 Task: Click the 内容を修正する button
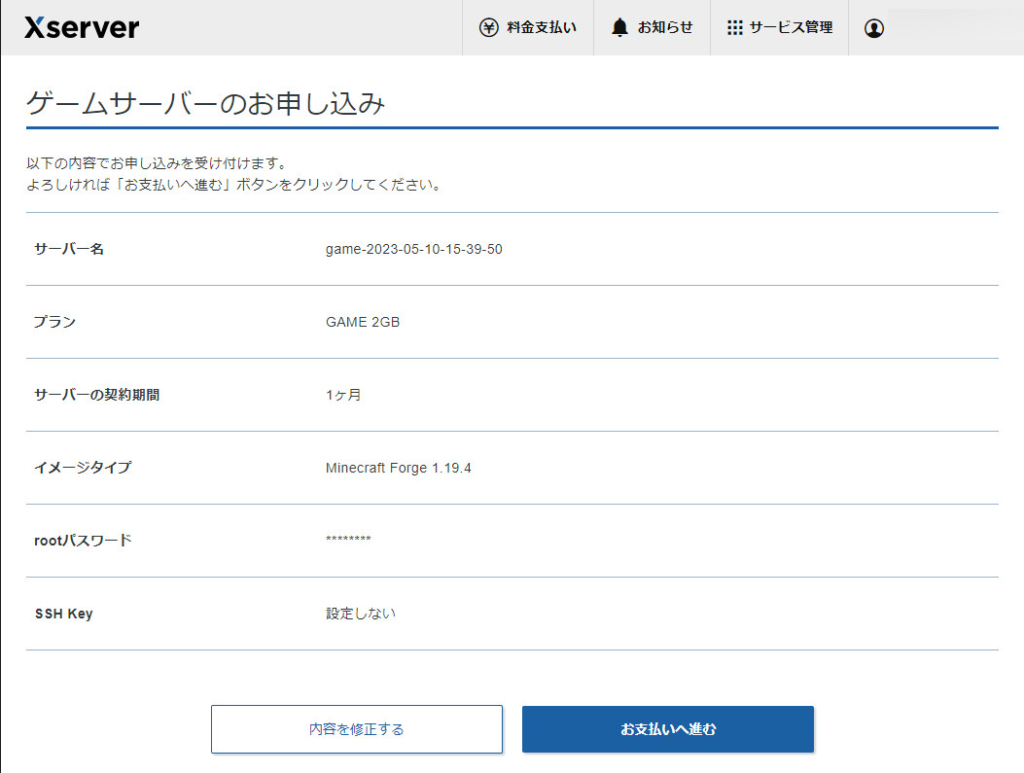tap(356, 729)
